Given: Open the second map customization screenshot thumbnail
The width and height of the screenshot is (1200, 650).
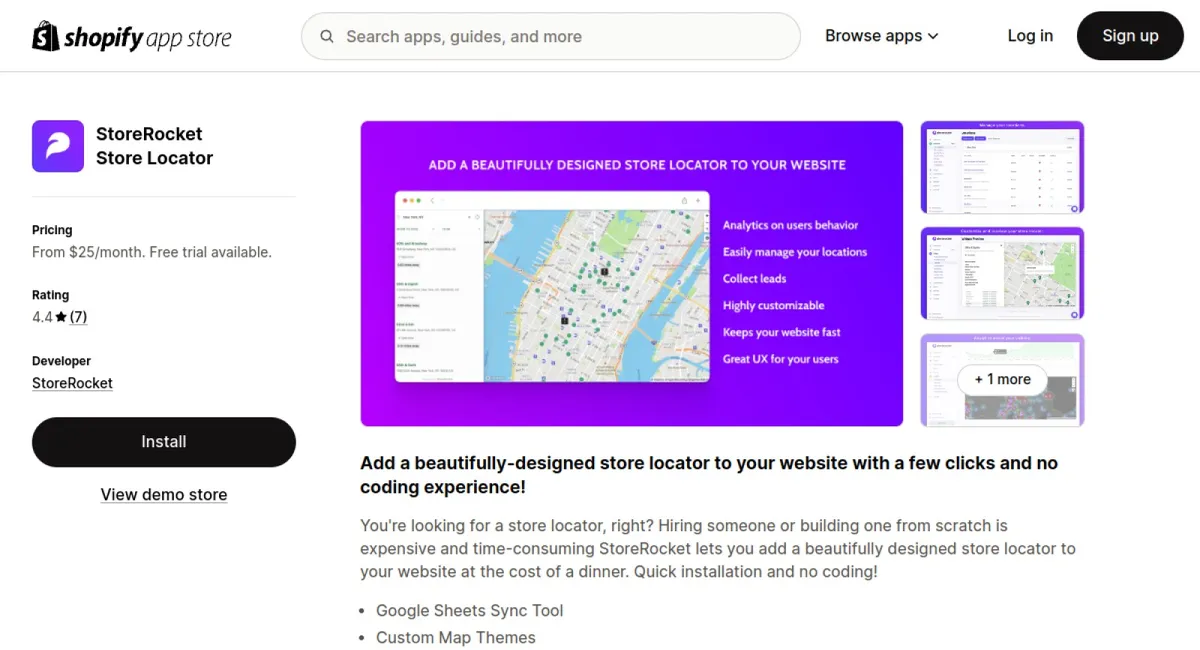Looking at the screenshot, I should tap(1002, 274).
